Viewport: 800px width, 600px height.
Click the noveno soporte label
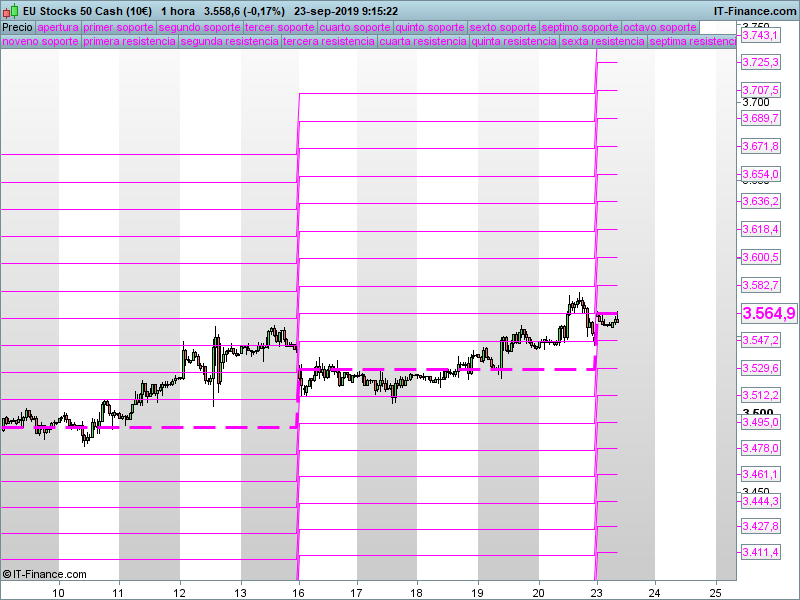tap(41, 42)
